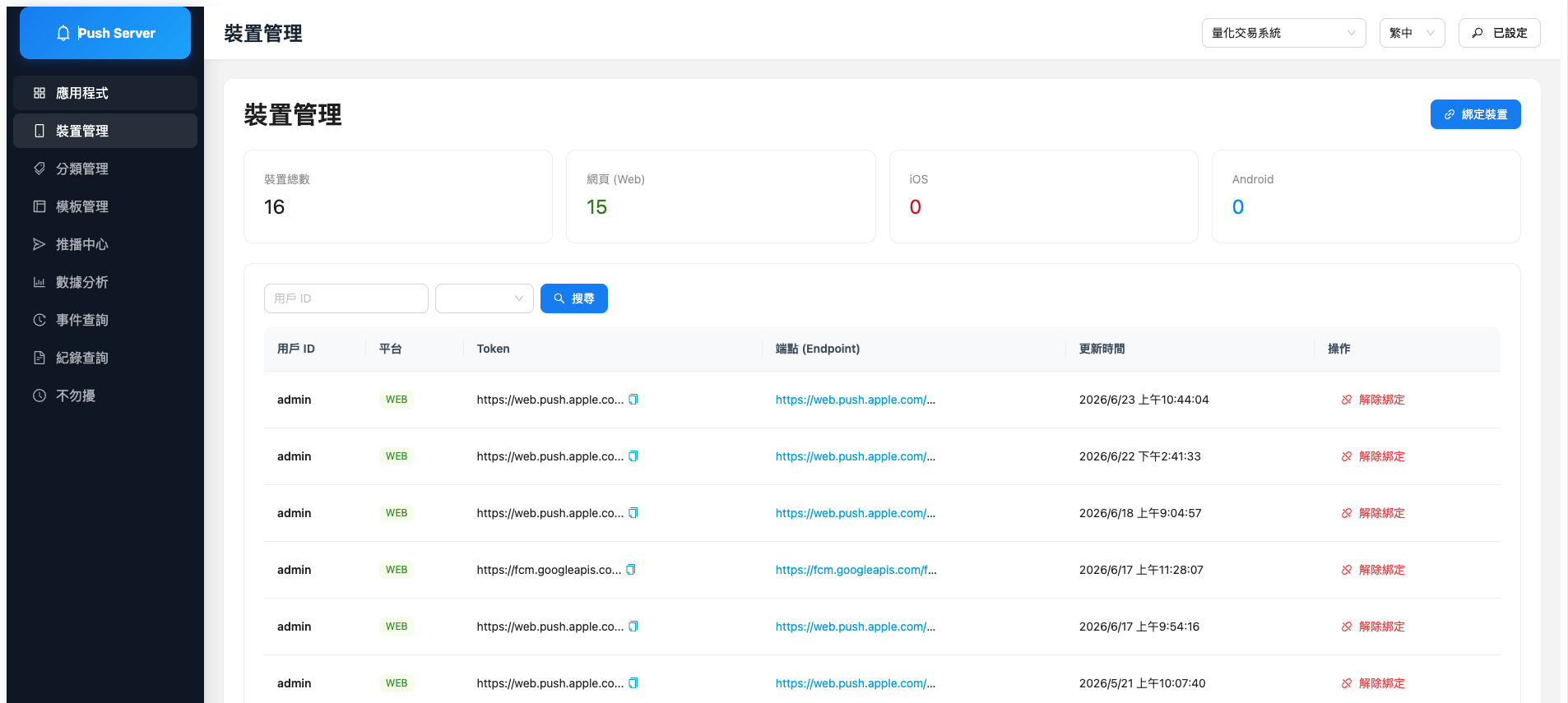
Task: Copy token of the 2026/6/22 row
Action: click(633, 456)
